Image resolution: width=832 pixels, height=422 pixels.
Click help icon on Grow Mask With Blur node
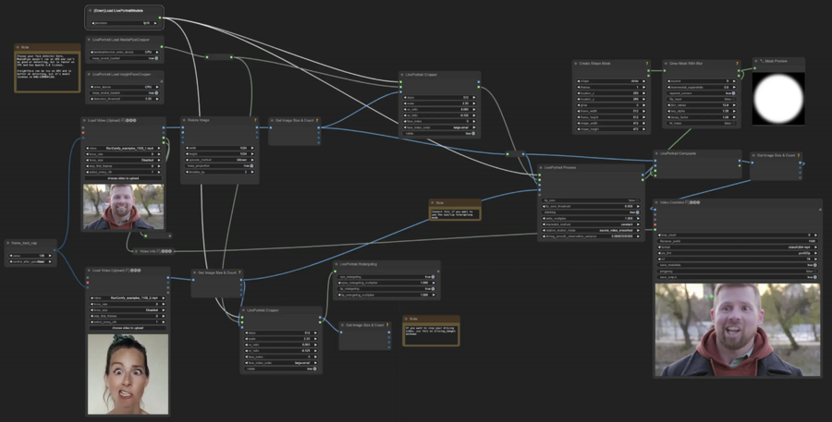pyautogui.click(x=737, y=64)
